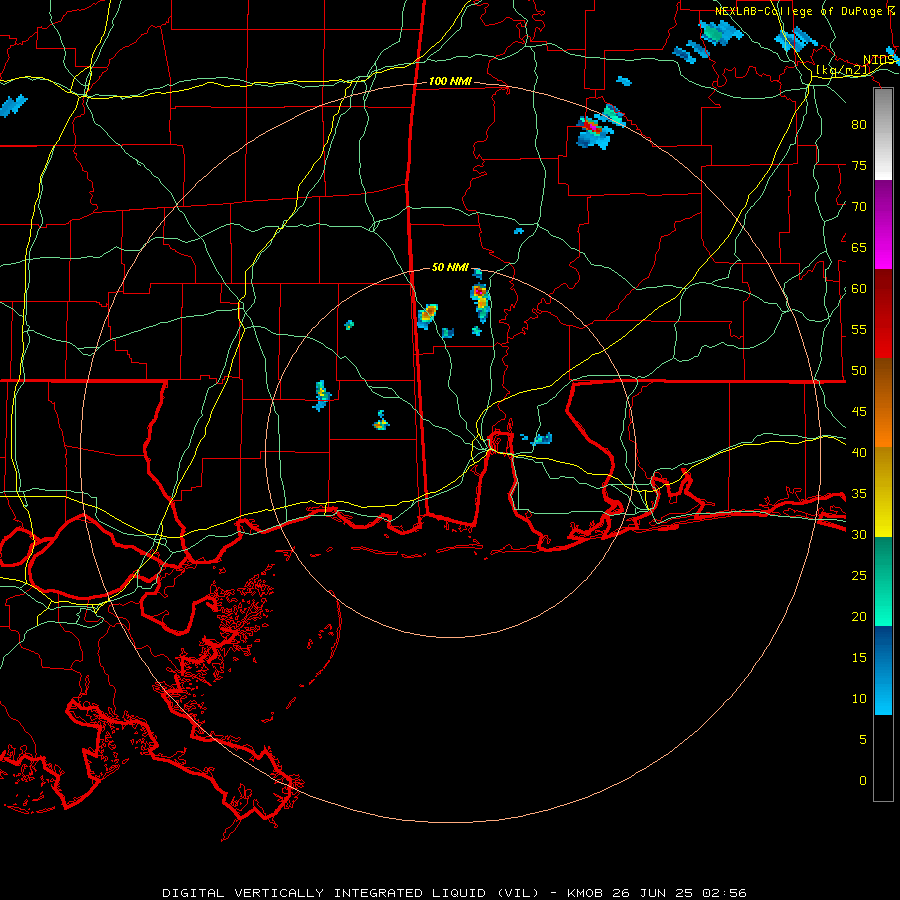Image resolution: width=900 pixels, height=900 pixels.
Task: Select the orange-brown segment of the color scale
Action: click(883, 403)
